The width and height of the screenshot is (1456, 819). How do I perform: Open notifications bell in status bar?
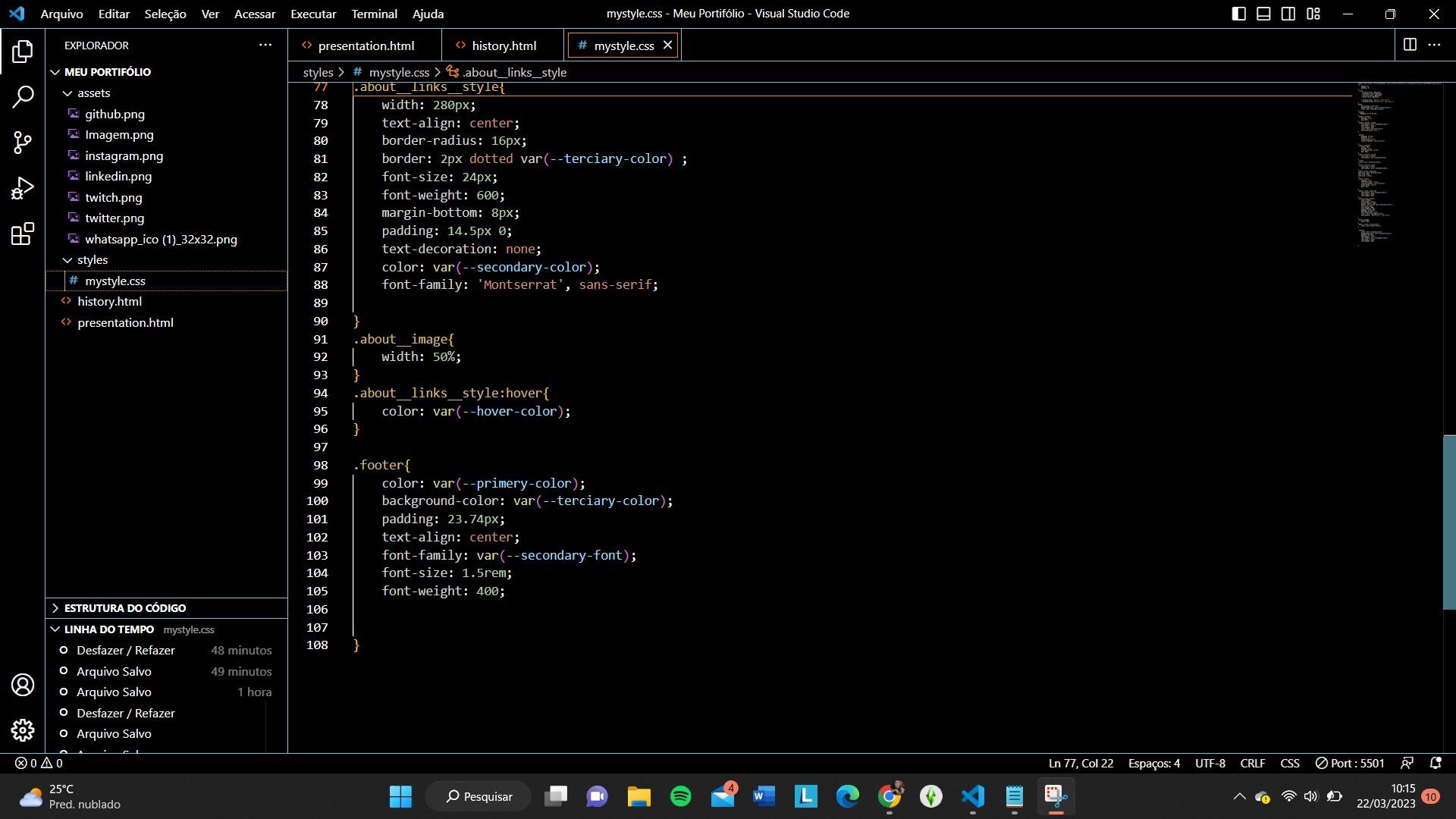[1435, 763]
